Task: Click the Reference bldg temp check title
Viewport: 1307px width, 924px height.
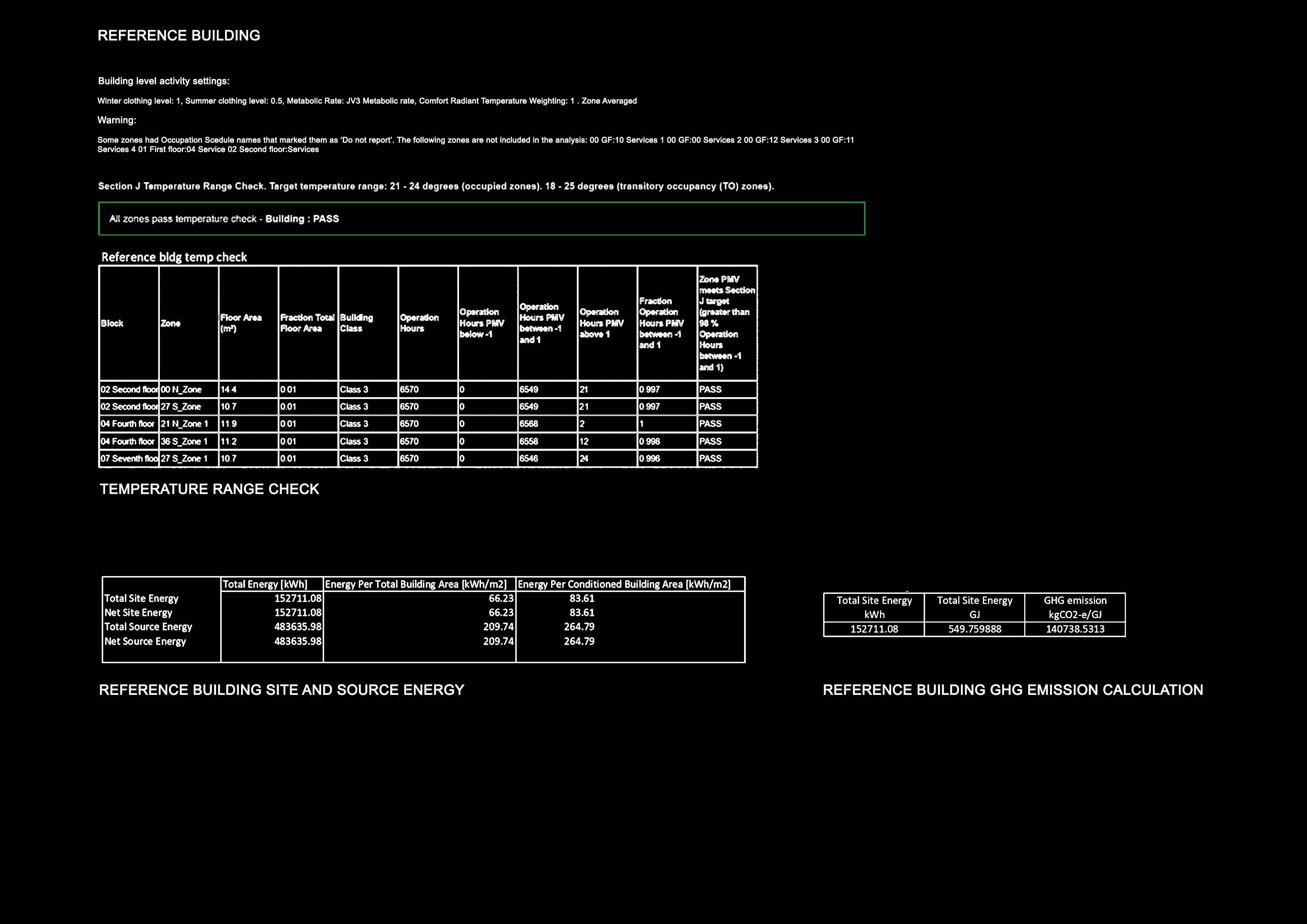Action: coord(174,257)
